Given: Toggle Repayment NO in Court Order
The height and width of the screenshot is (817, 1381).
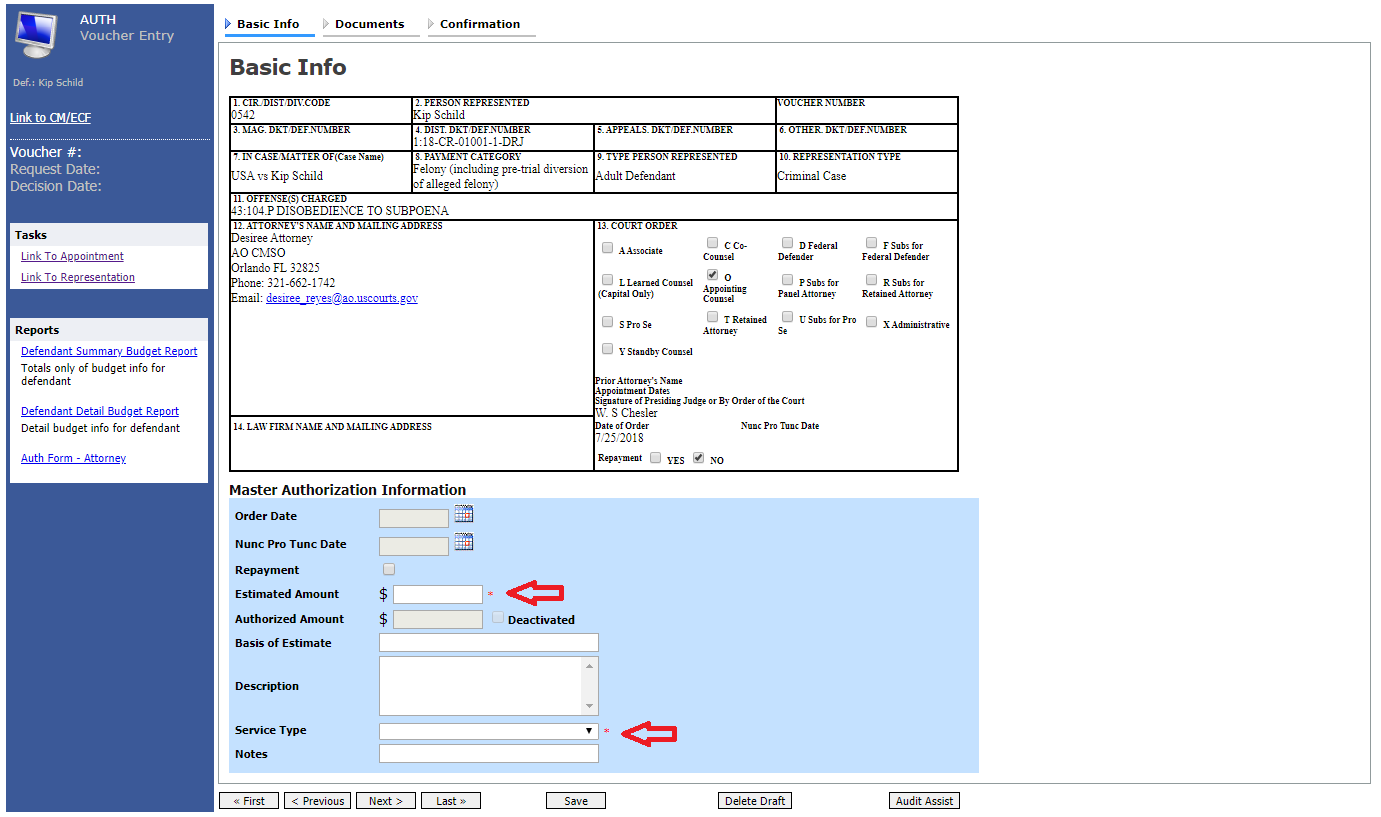Looking at the screenshot, I should pyautogui.click(x=699, y=458).
